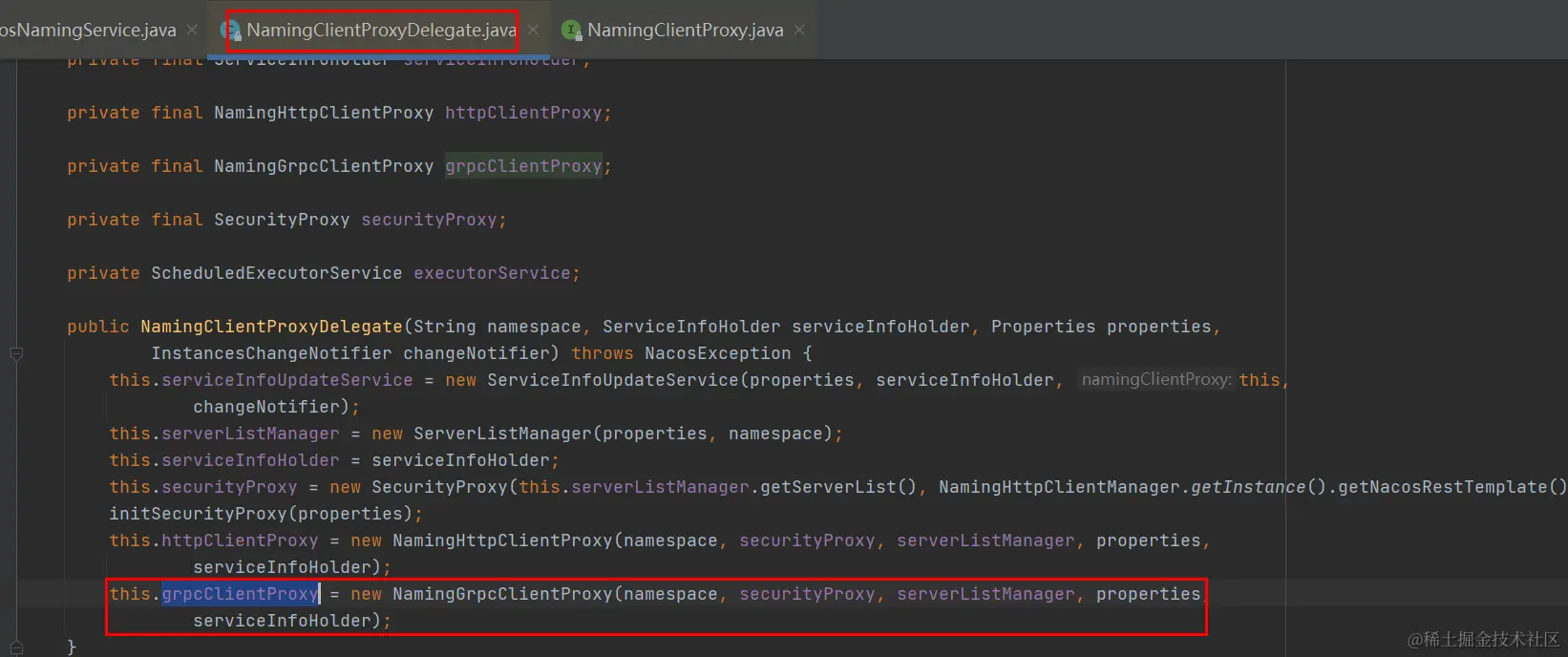The width and height of the screenshot is (1568, 657).
Task: Click this.securityProxy assignment target
Action: (x=203, y=487)
